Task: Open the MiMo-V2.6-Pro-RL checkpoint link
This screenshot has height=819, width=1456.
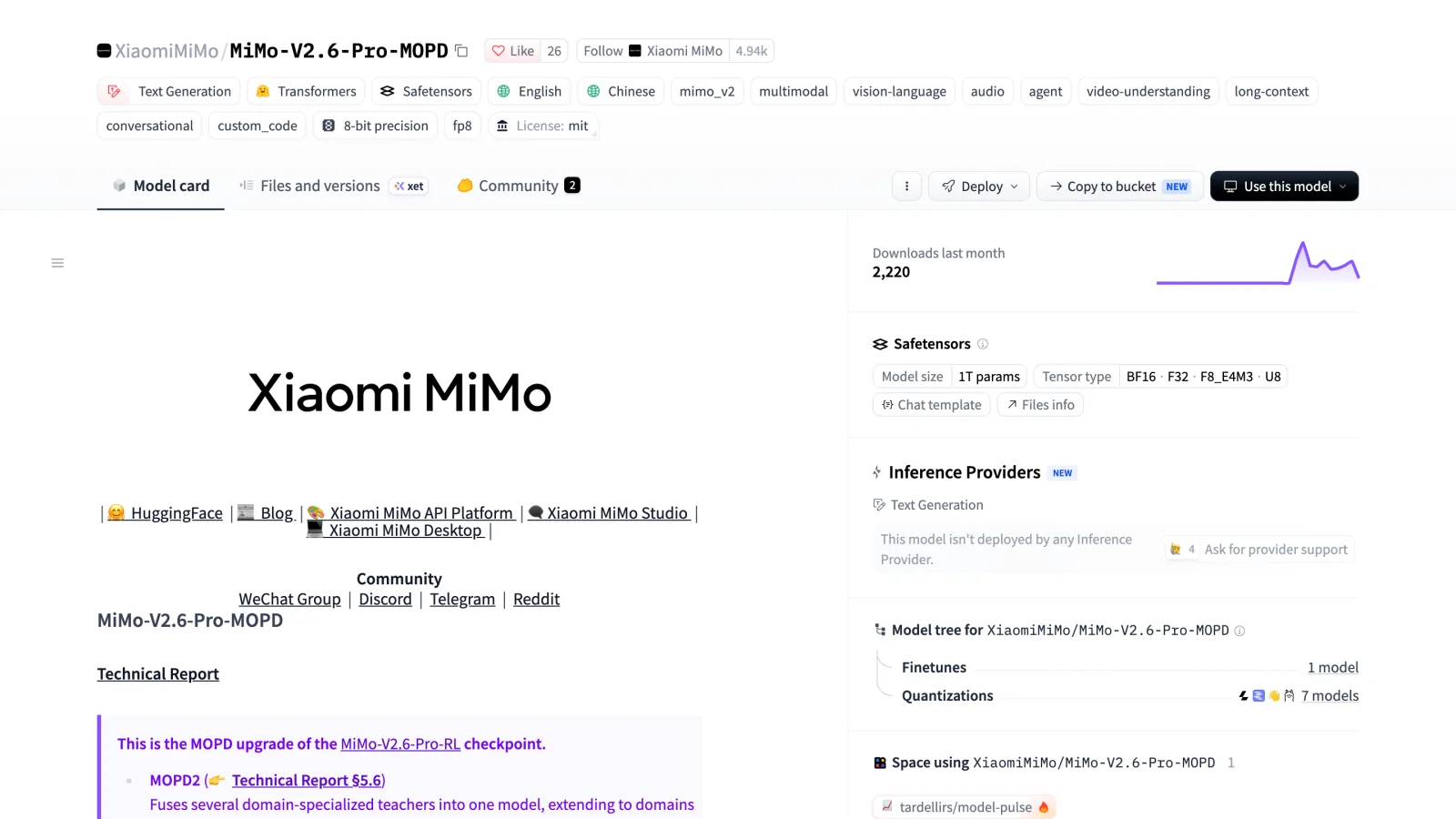Action: (400, 744)
